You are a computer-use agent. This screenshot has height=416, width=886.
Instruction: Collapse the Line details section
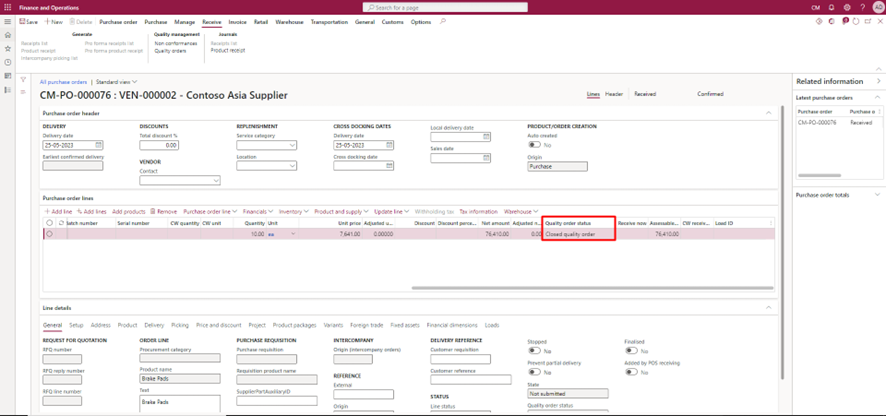[x=768, y=307]
